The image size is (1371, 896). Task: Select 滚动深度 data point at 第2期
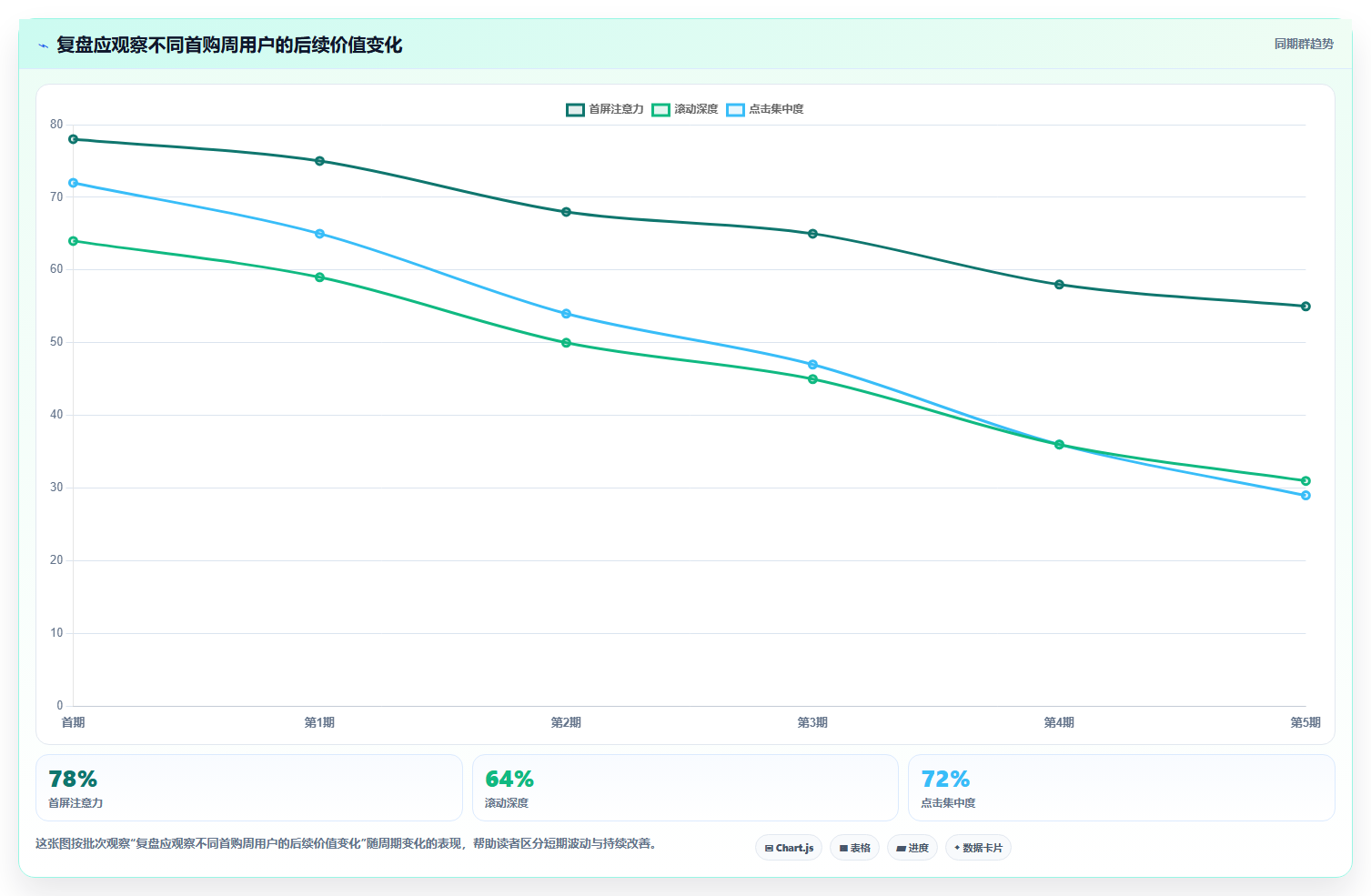[x=566, y=343]
